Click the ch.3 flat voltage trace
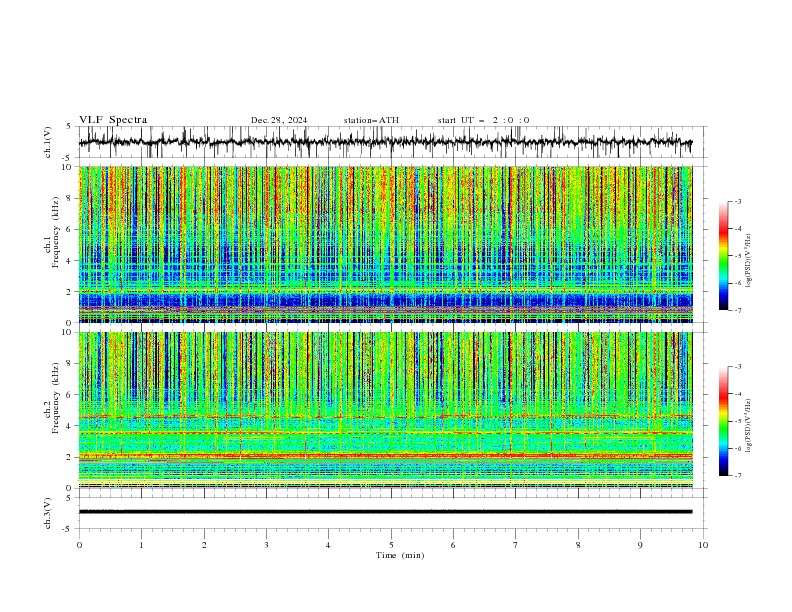This screenshot has width=792, height=612. (385, 512)
